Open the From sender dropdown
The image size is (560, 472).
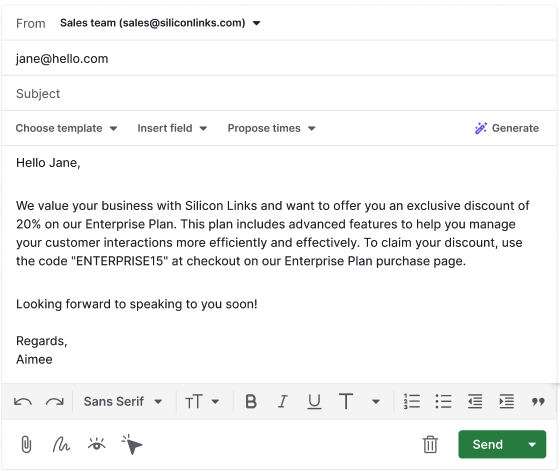(160, 23)
